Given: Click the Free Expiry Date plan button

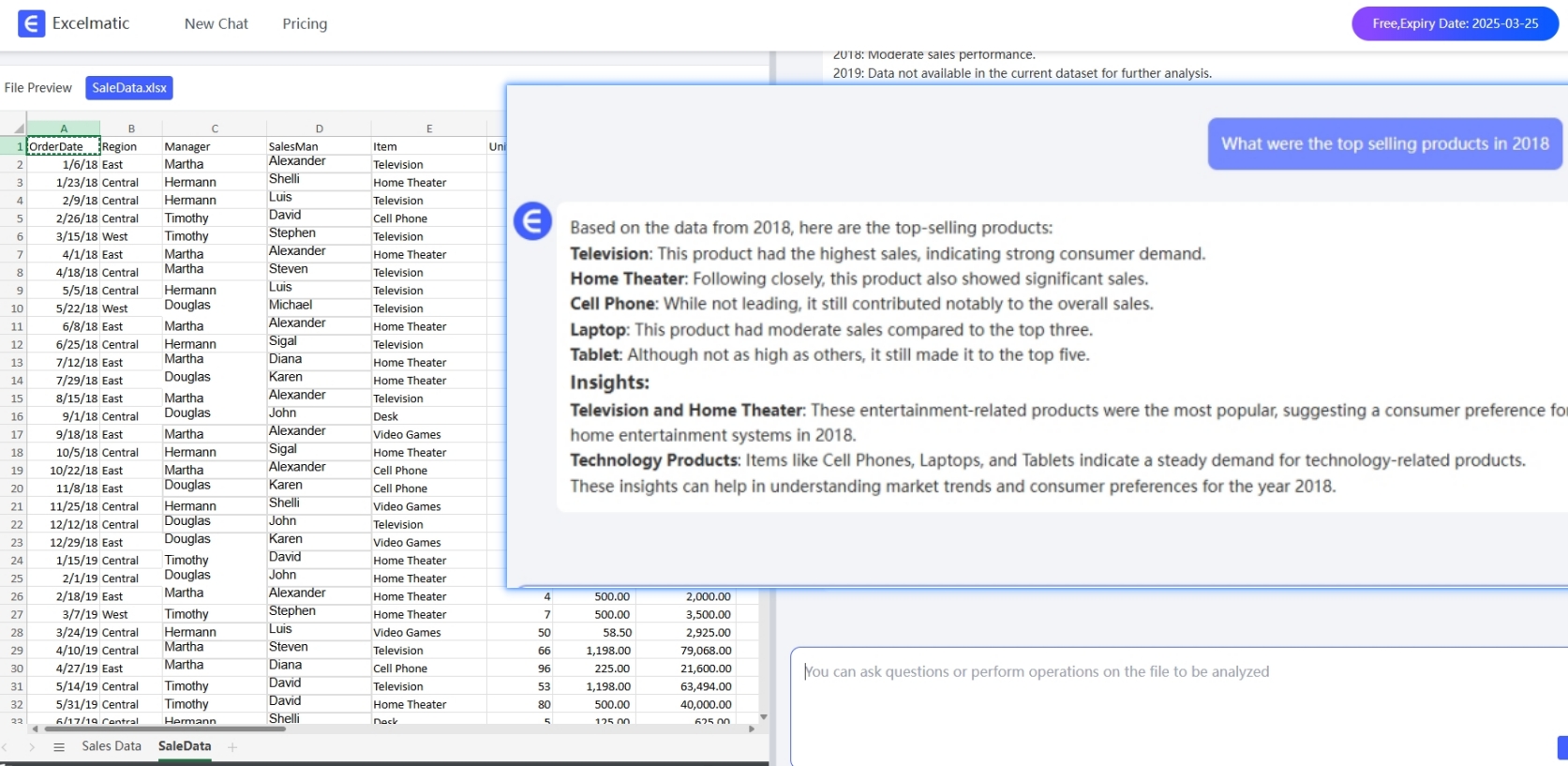Looking at the screenshot, I should tap(1454, 23).
